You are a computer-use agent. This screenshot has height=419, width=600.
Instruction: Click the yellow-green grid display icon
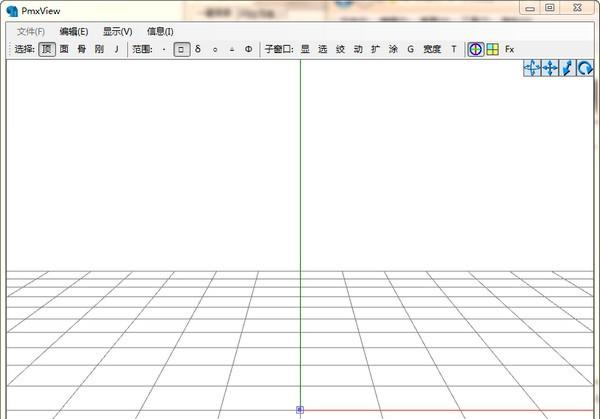click(492, 49)
